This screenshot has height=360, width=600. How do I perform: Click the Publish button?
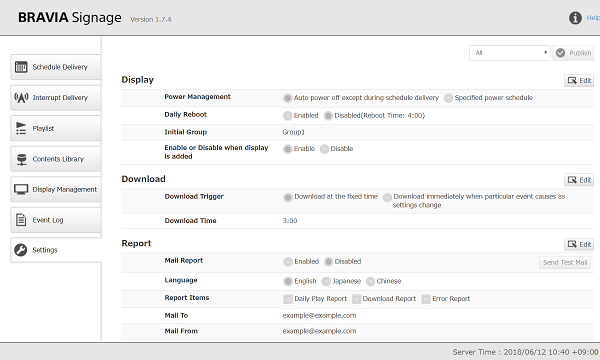pyautogui.click(x=573, y=53)
